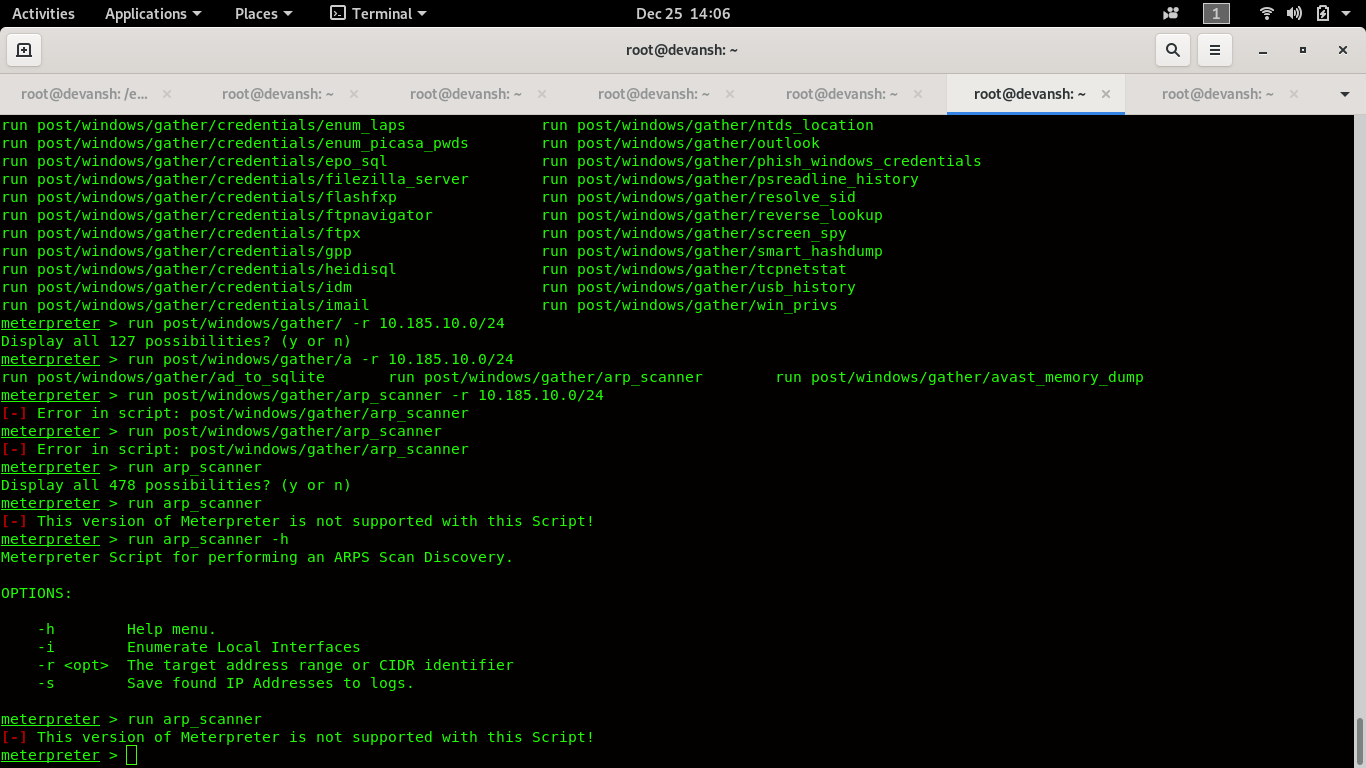This screenshot has width=1366, height=768.
Task: Click the battery icon in the top bar
Action: (1322, 13)
